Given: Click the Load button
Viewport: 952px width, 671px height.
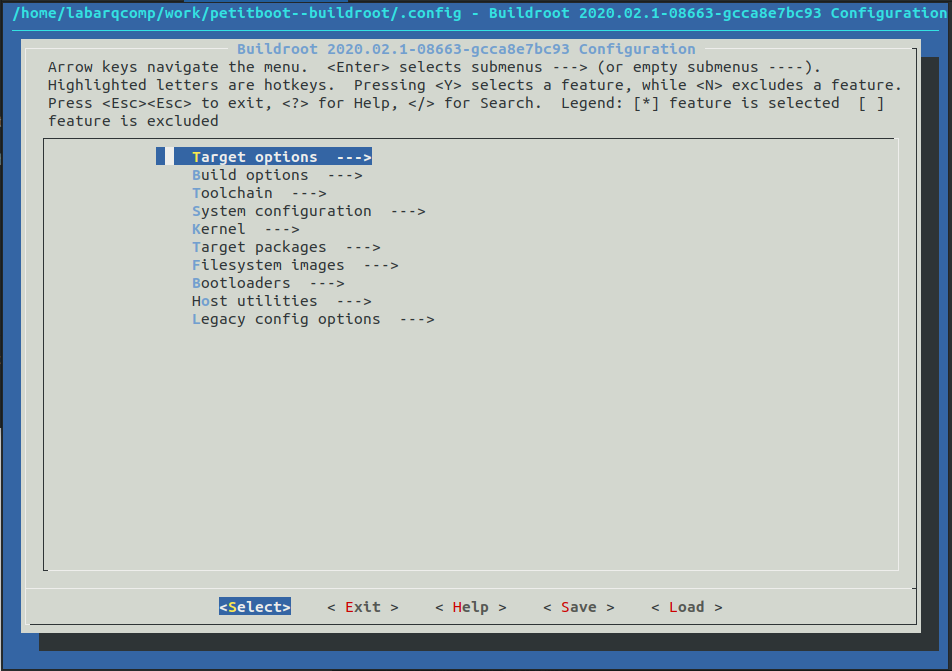Looking at the screenshot, I should click(x=687, y=607).
